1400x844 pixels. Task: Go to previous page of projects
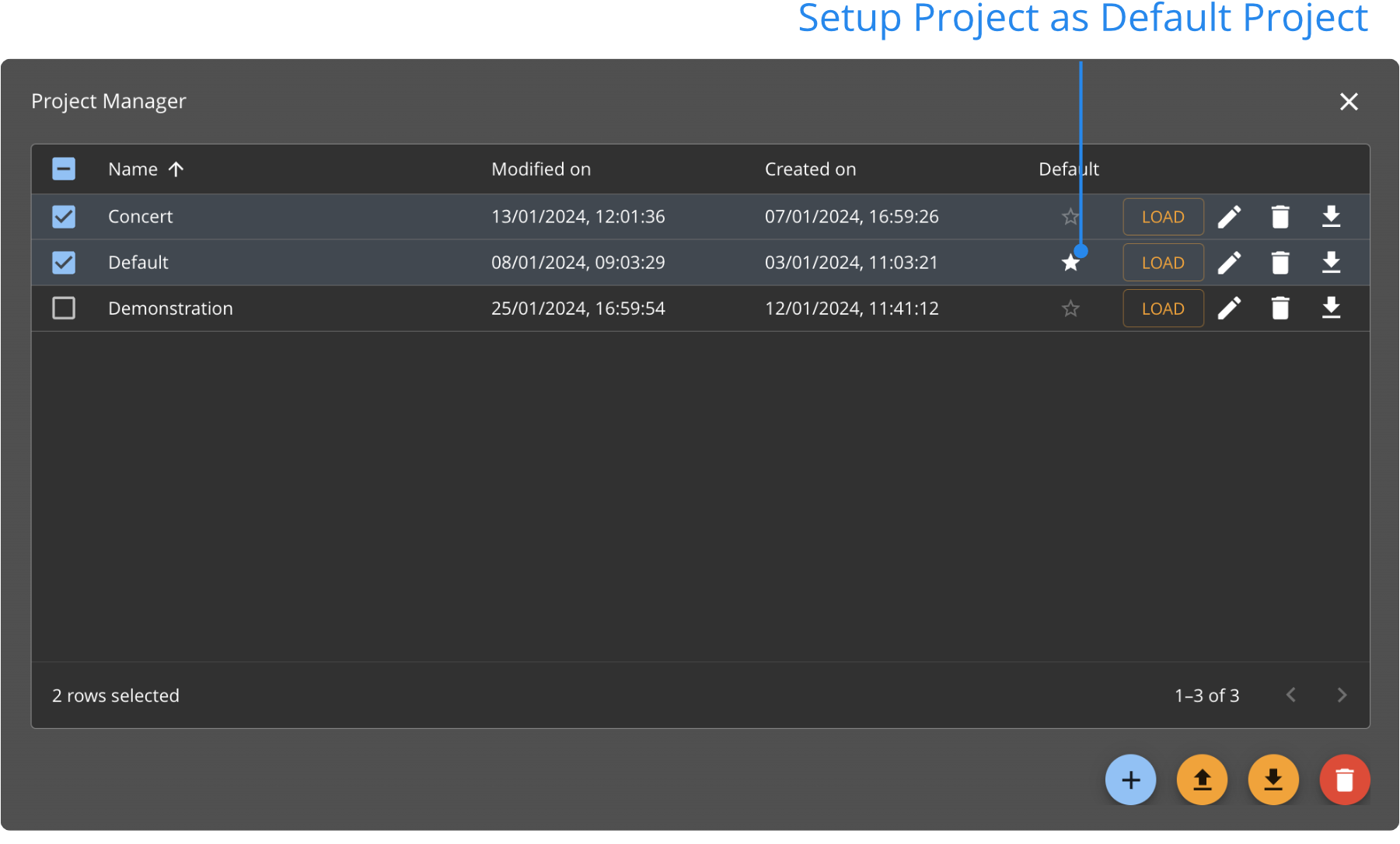1291,695
